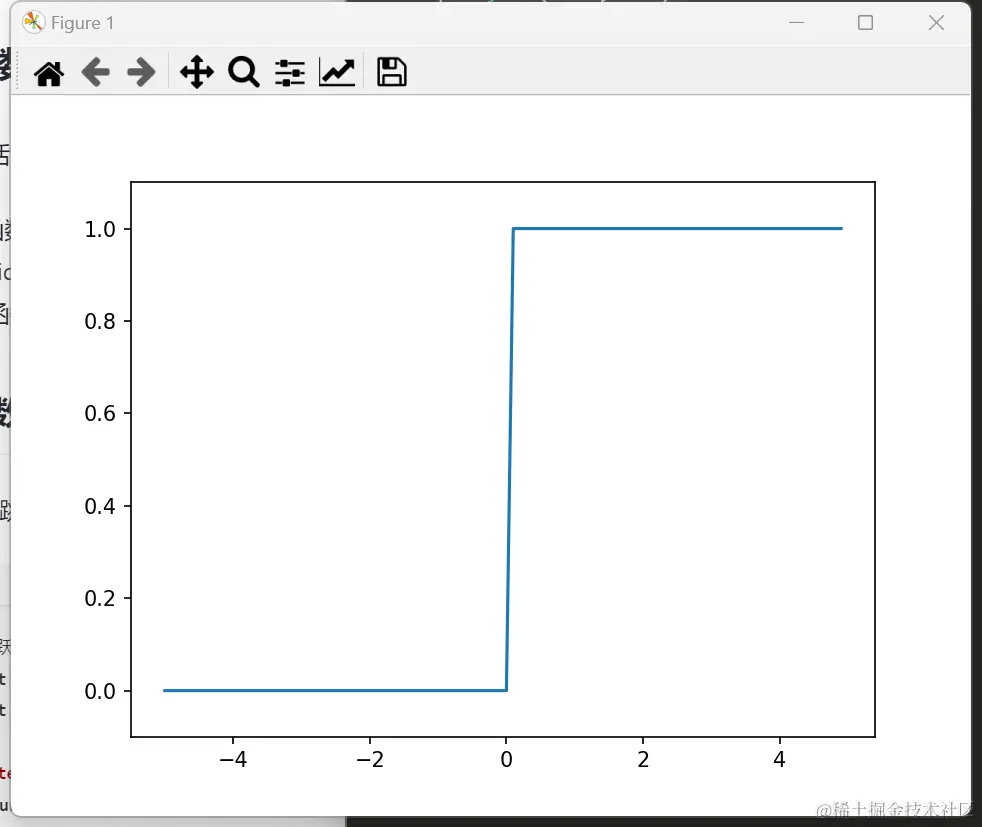Click the y-axis tick label 0.8
Viewport: 982px width, 827px height.
100,322
